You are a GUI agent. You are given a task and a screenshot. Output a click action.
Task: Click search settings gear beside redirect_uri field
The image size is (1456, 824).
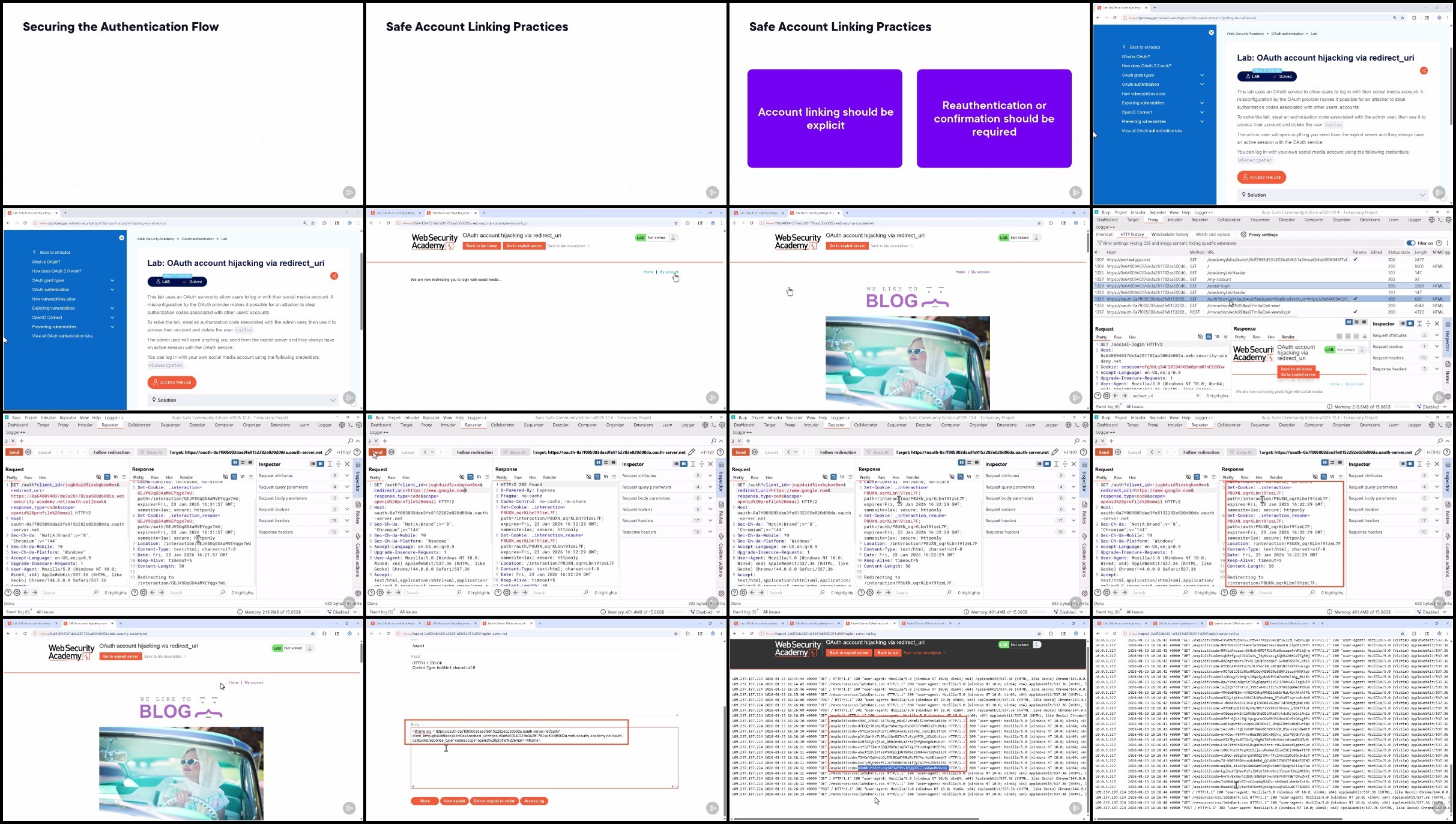click(1107, 395)
